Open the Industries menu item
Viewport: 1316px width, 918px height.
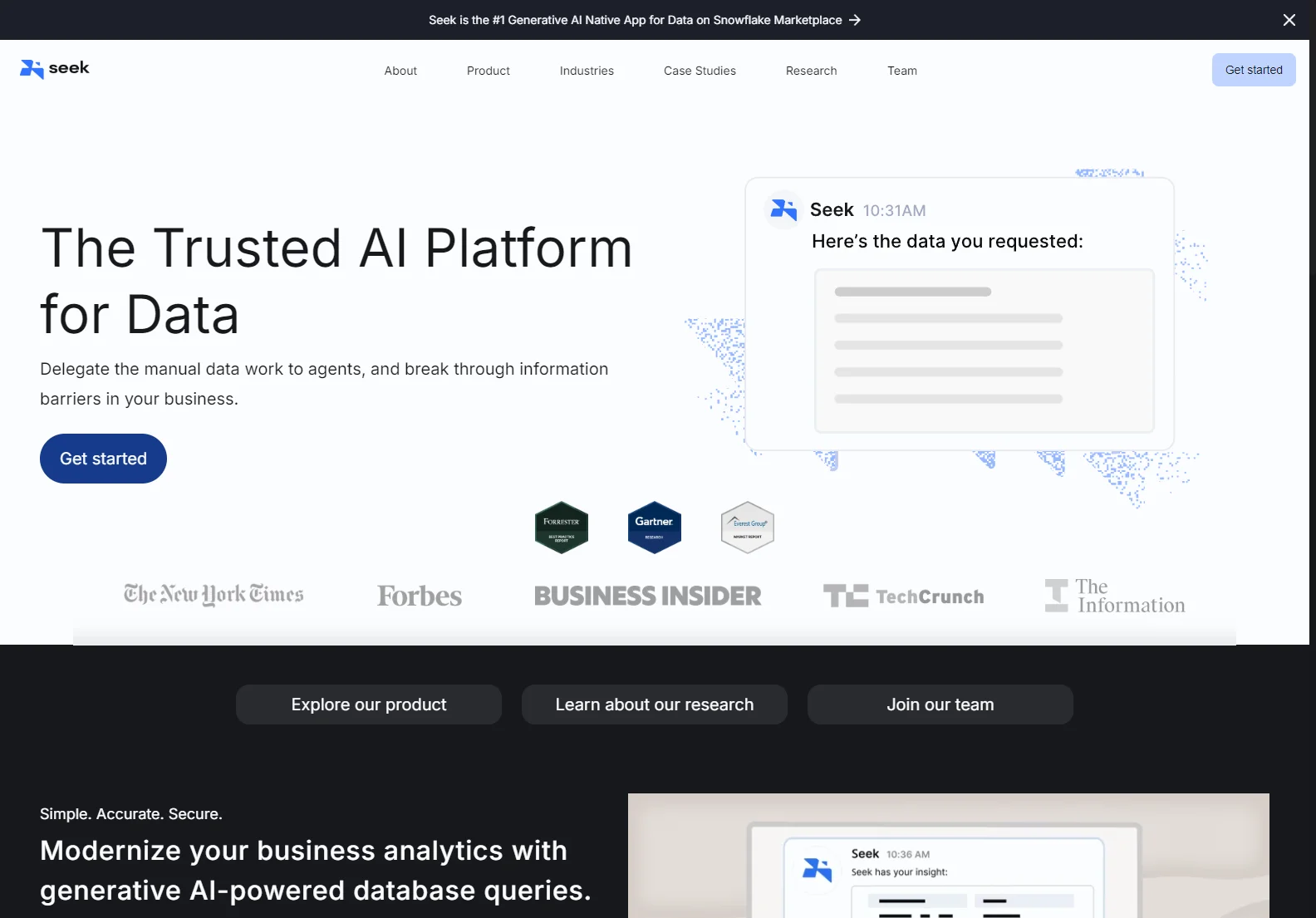[587, 71]
